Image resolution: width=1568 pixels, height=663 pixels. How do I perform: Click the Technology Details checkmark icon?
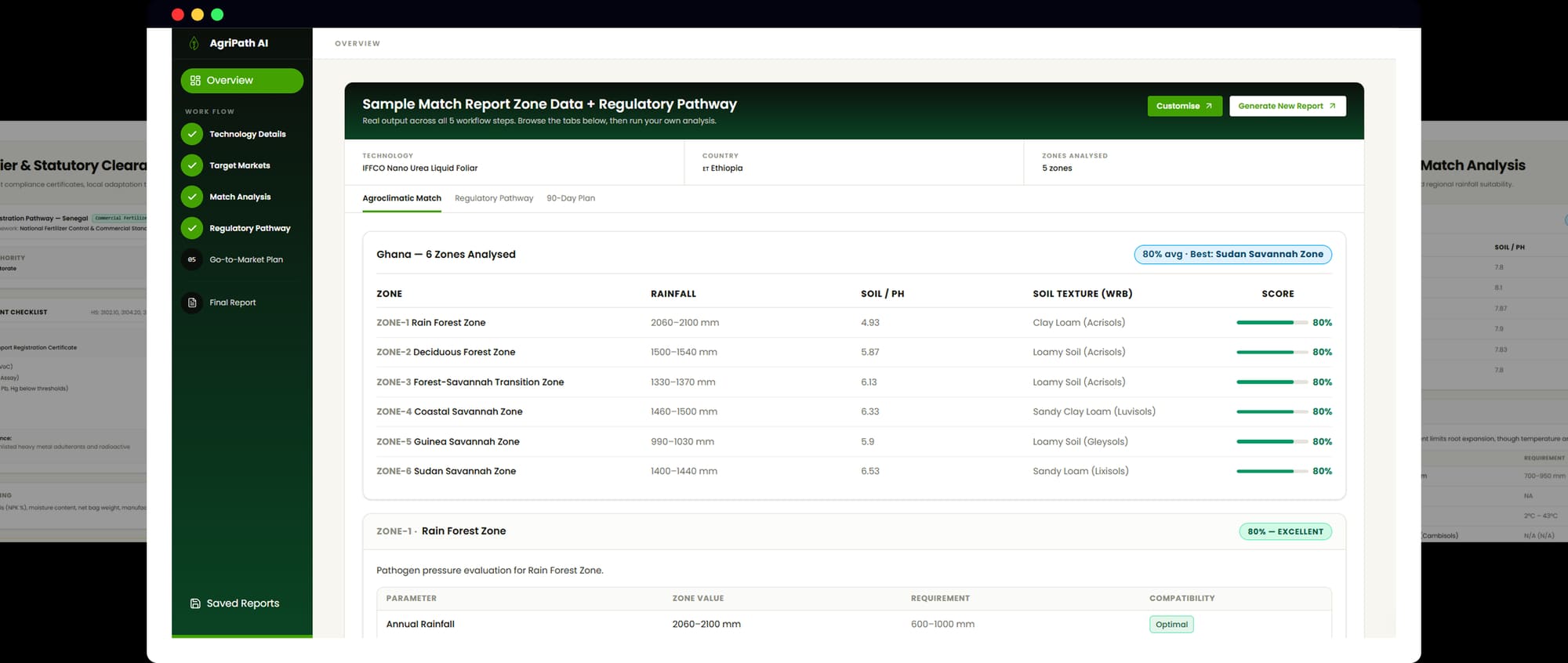[192, 134]
